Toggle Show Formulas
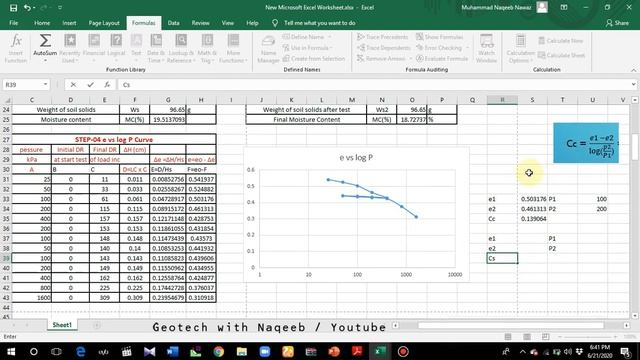Screen dimensions: 640x360 click(440, 37)
